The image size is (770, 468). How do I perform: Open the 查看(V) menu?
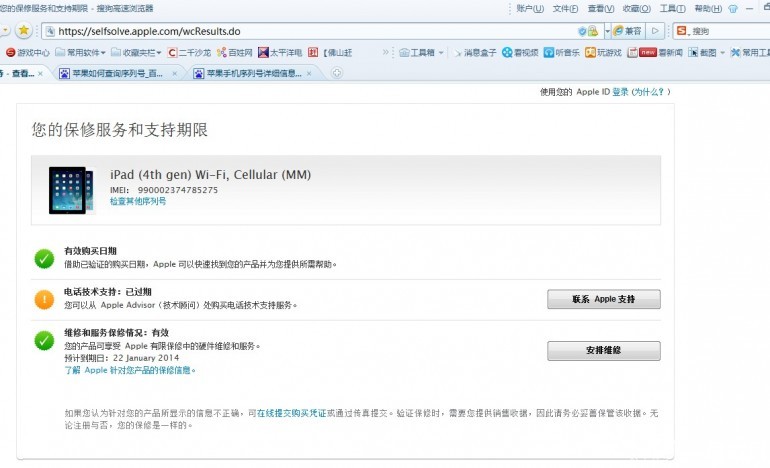tap(601, 8)
